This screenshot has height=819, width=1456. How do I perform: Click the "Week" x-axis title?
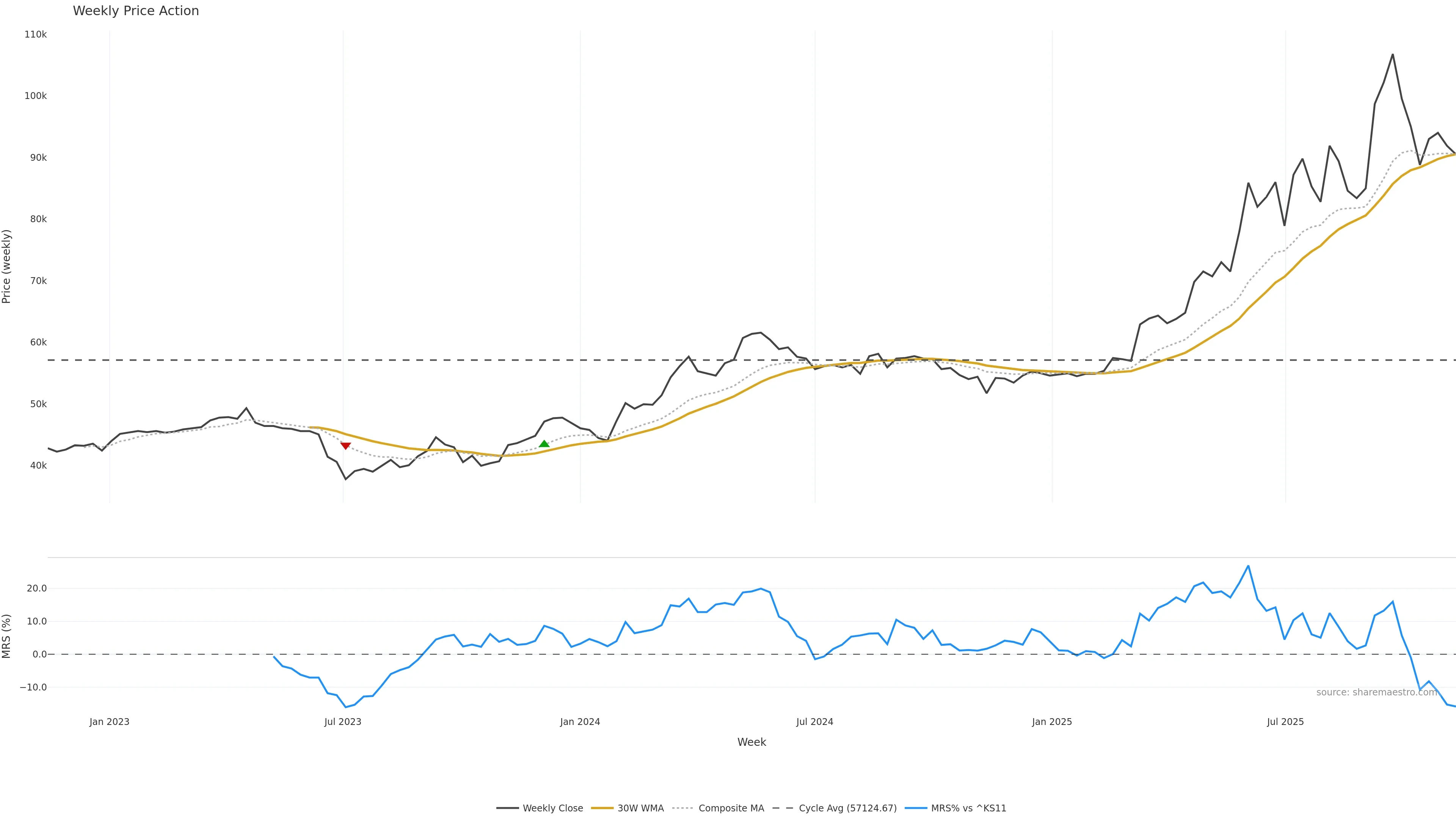coord(751,742)
